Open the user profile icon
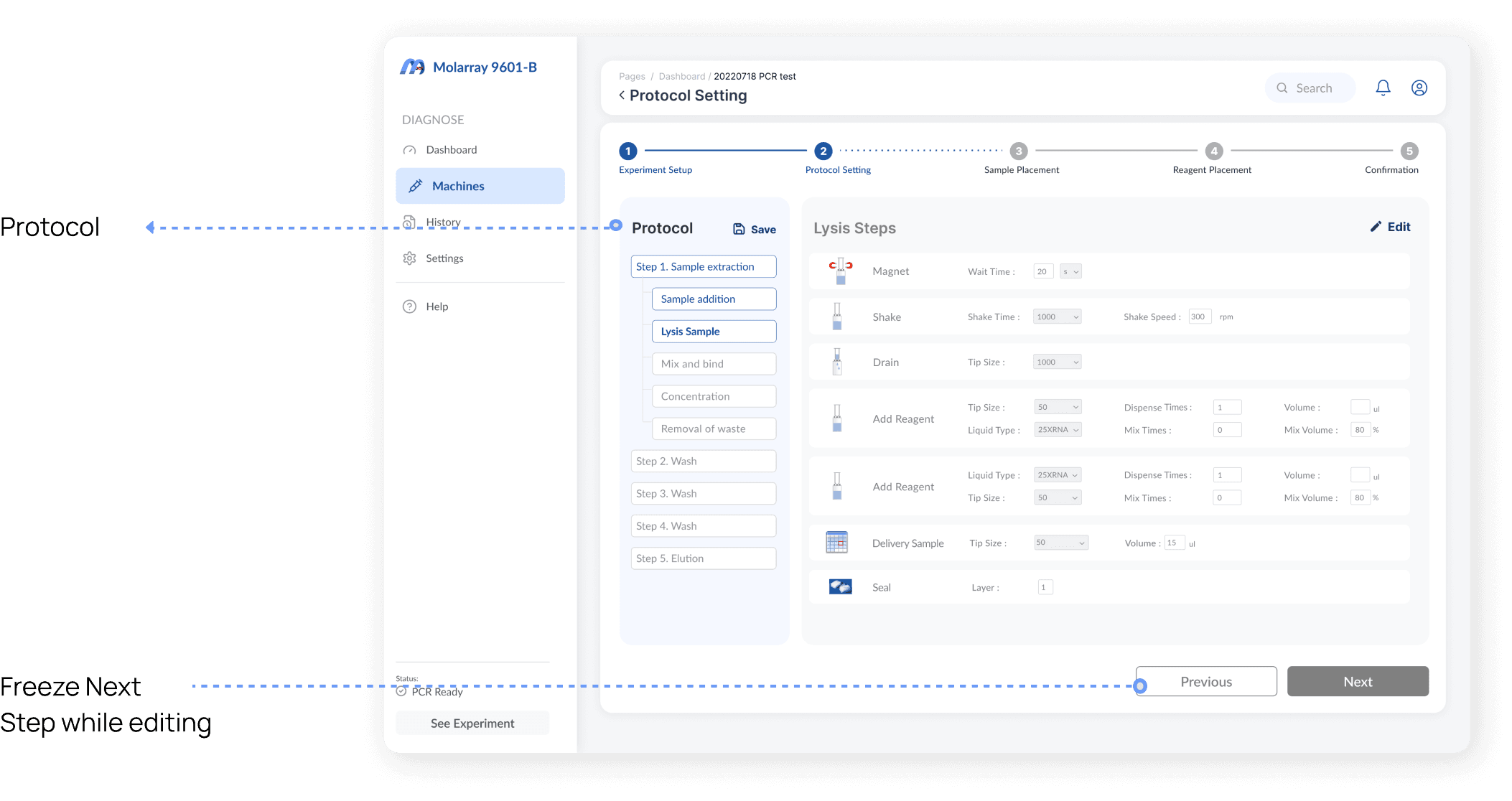Screen dimensions: 1512x801 1419,88
